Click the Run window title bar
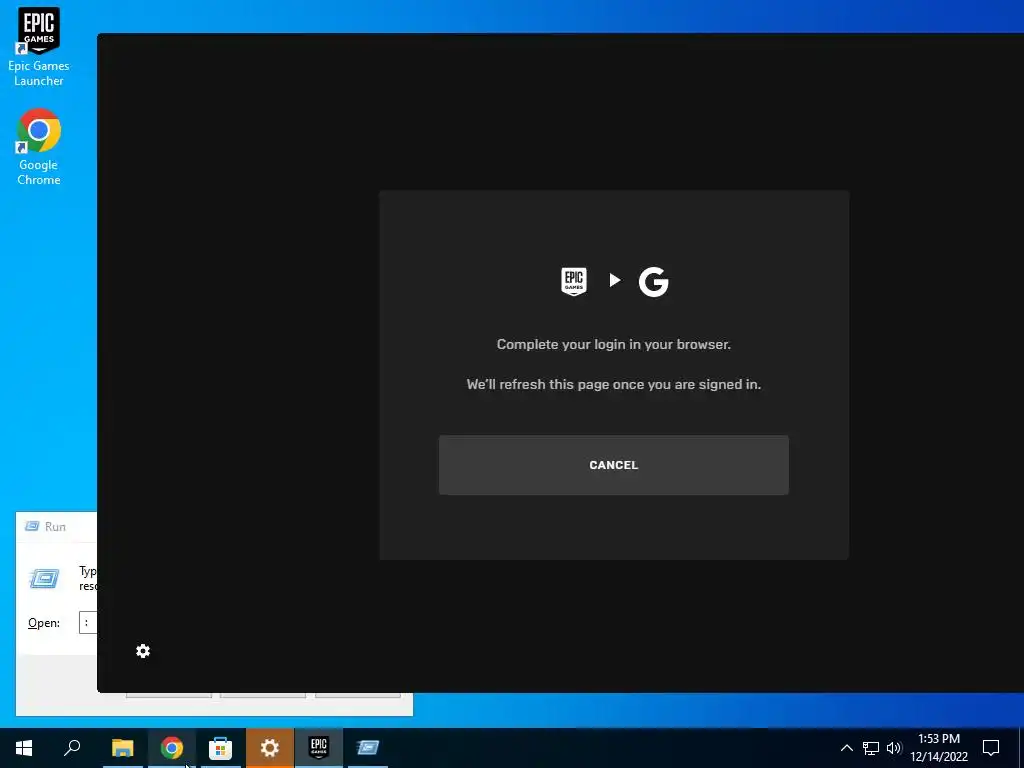Viewport: 1024px width, 768px height. coord(56,526)
